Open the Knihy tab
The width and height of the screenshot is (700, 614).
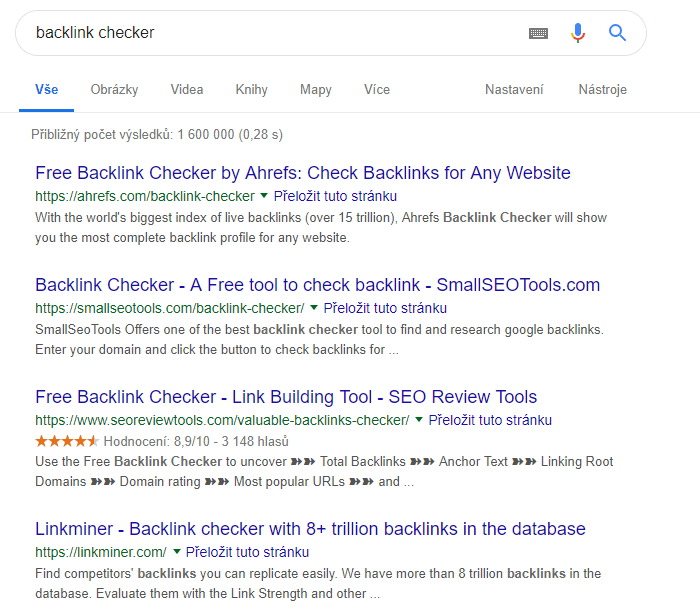(251, 90)
